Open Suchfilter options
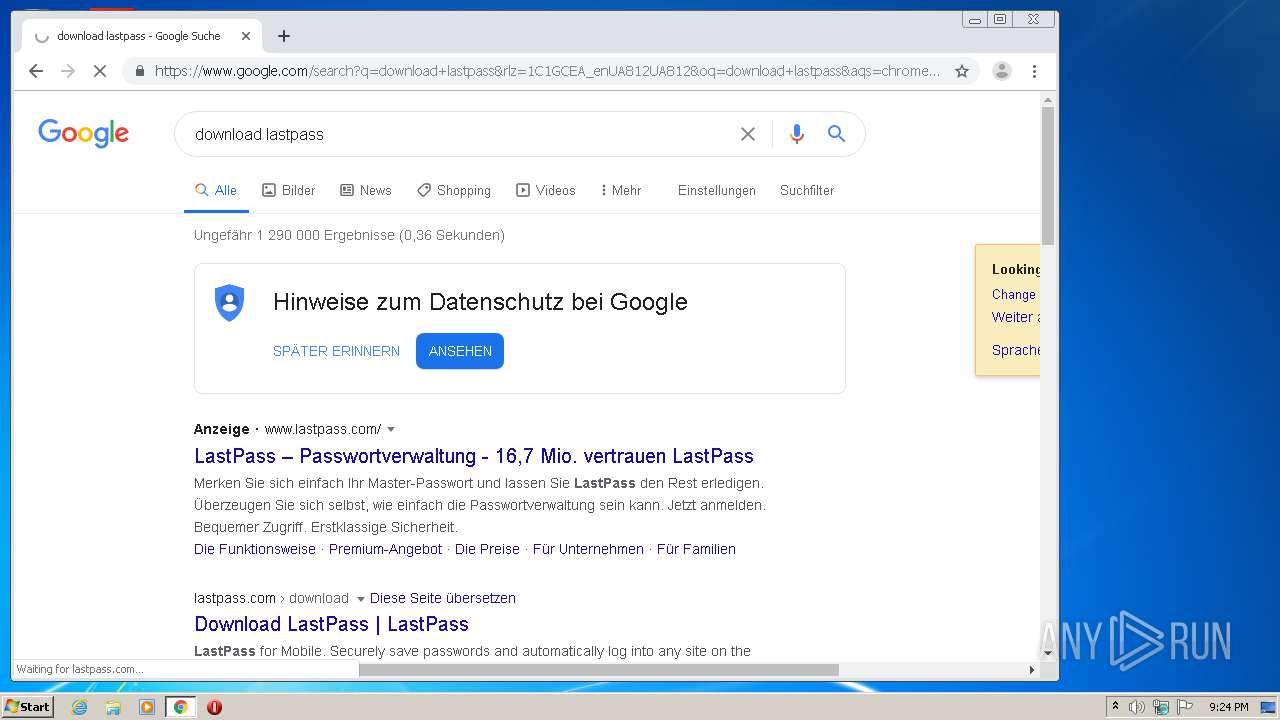The image size is (1280, 720). pos(807,190)
